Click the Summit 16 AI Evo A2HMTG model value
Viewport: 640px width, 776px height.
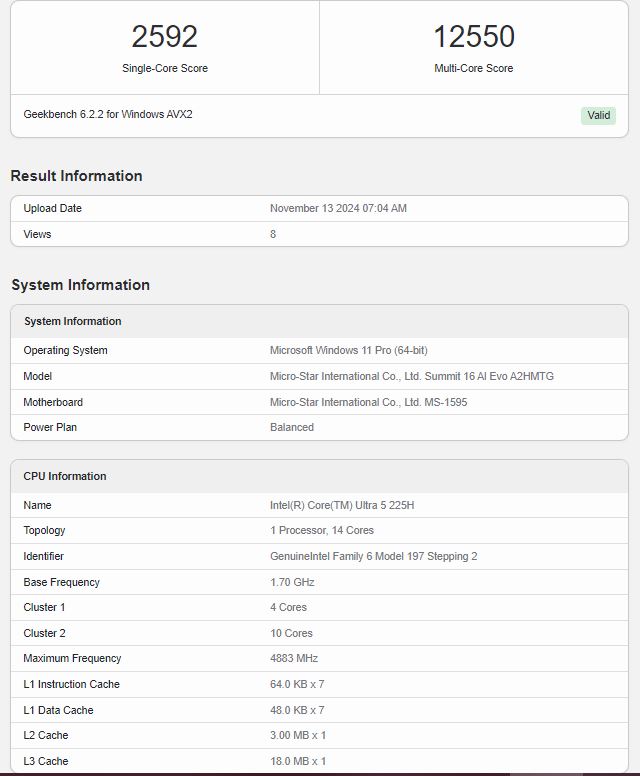[411, 376]
